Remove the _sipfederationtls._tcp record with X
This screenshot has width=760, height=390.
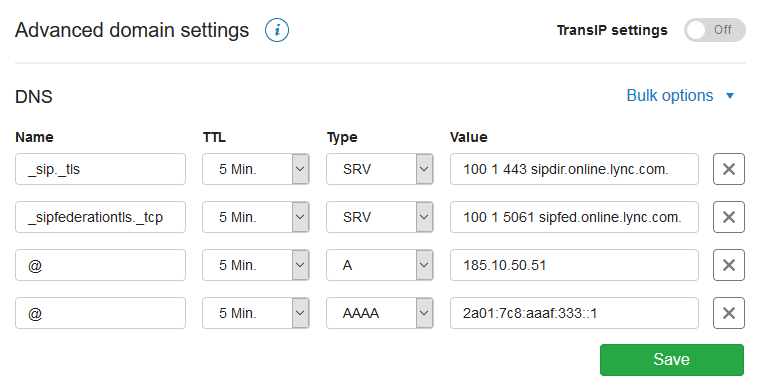coord(728,217)
